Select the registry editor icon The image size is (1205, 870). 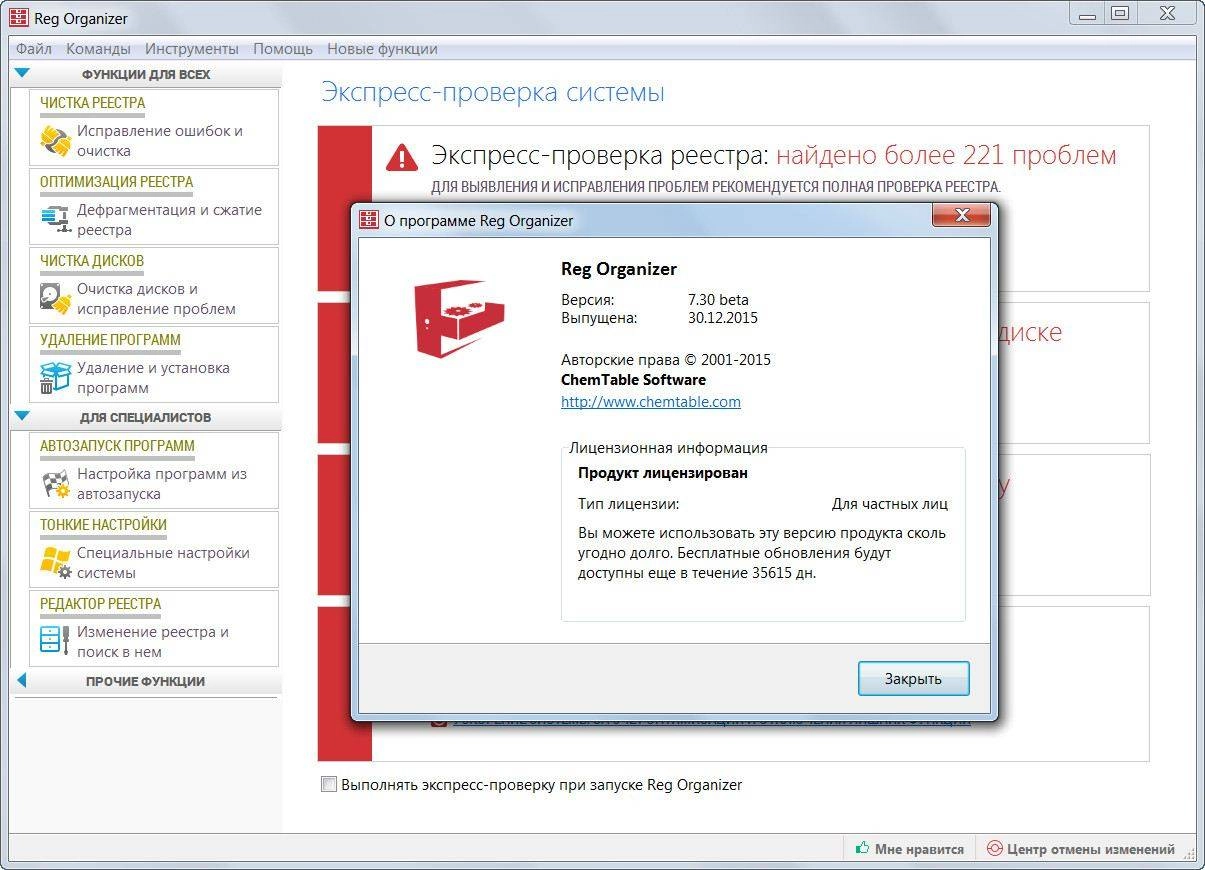click(55, 642)
